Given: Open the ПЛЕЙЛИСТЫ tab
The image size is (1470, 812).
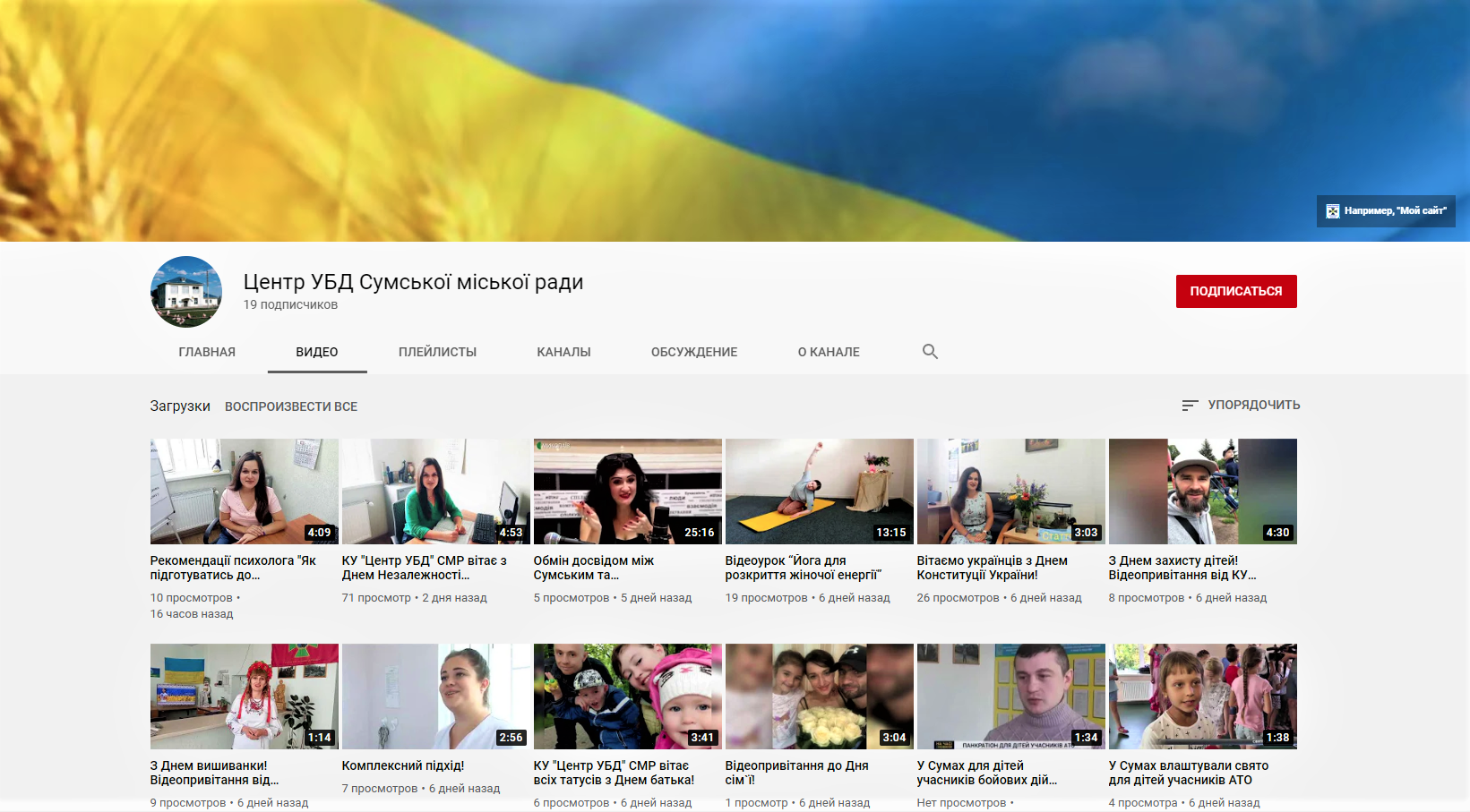Looking at the screenshot, I should (437, 352).
